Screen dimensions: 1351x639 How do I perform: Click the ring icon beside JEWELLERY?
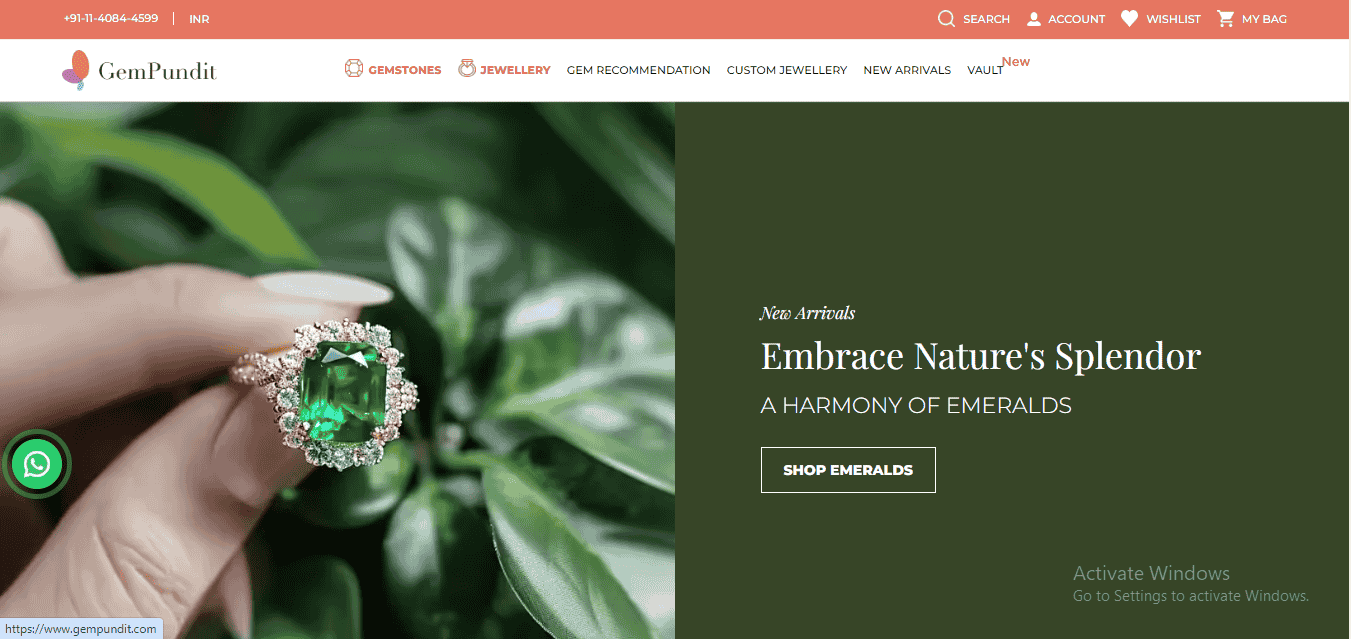click(467, 69)
